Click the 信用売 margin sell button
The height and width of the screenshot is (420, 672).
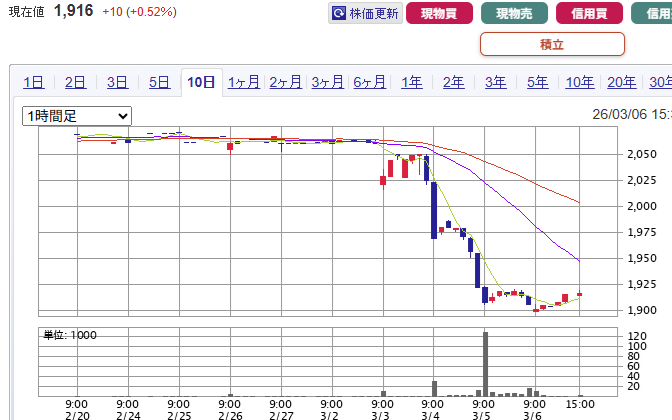[x=651, y=14]
